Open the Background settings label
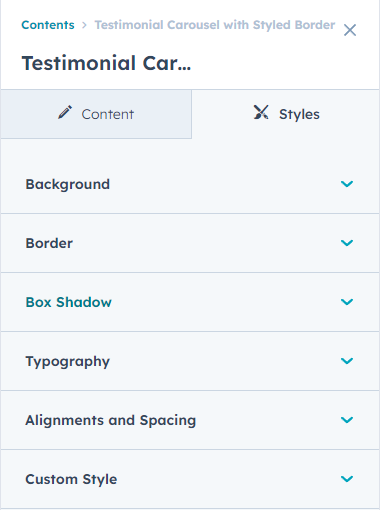The width and height of the screenshot is (380, 510). click(68, 184)
